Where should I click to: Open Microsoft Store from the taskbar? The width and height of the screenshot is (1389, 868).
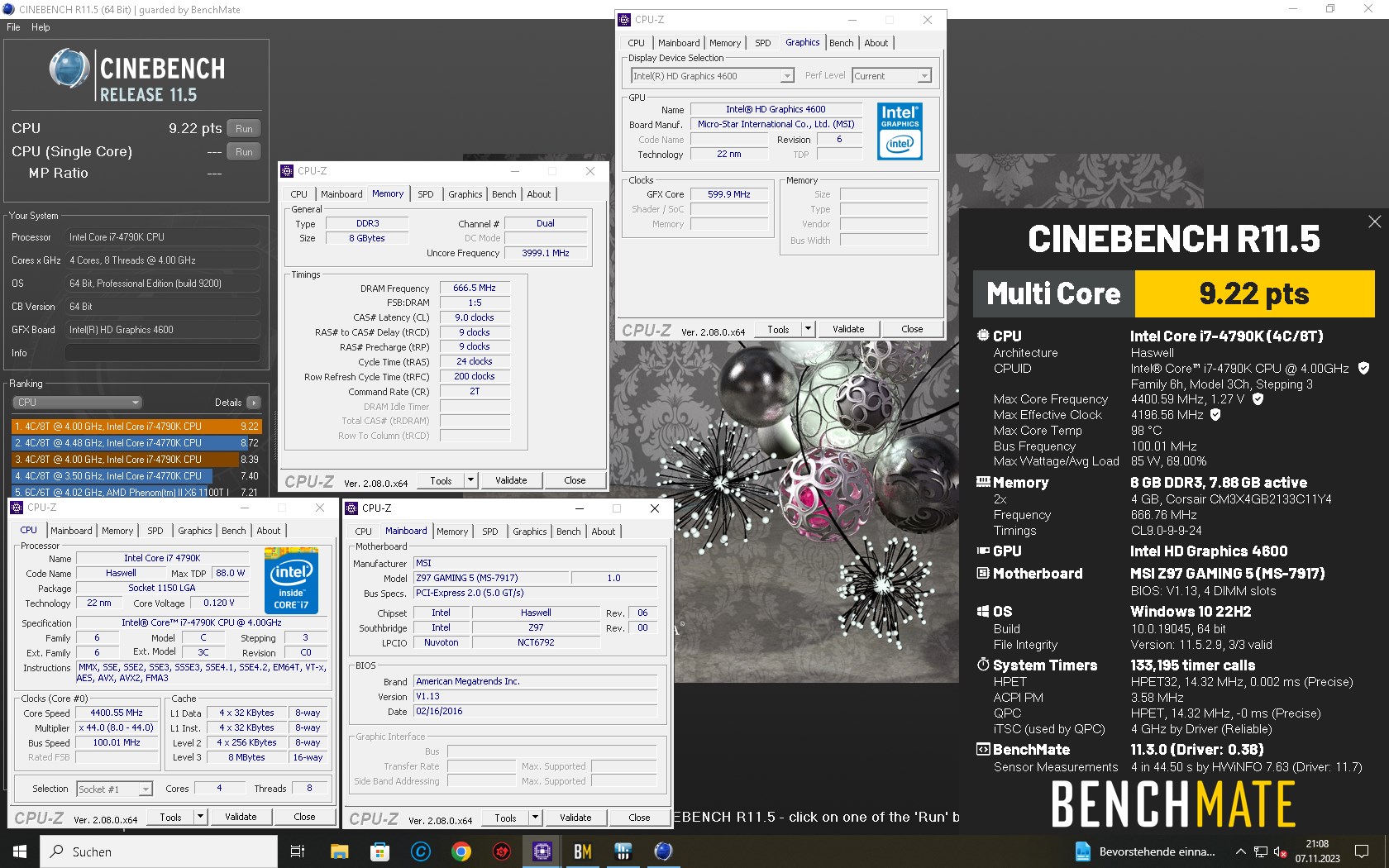(379, 851)
